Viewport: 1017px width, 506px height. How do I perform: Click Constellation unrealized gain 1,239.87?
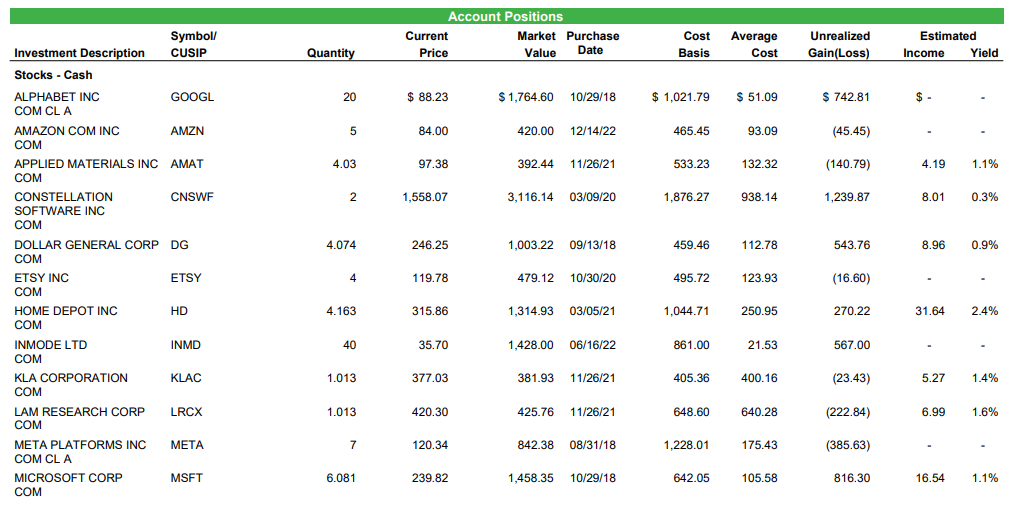tap(847, 197)
